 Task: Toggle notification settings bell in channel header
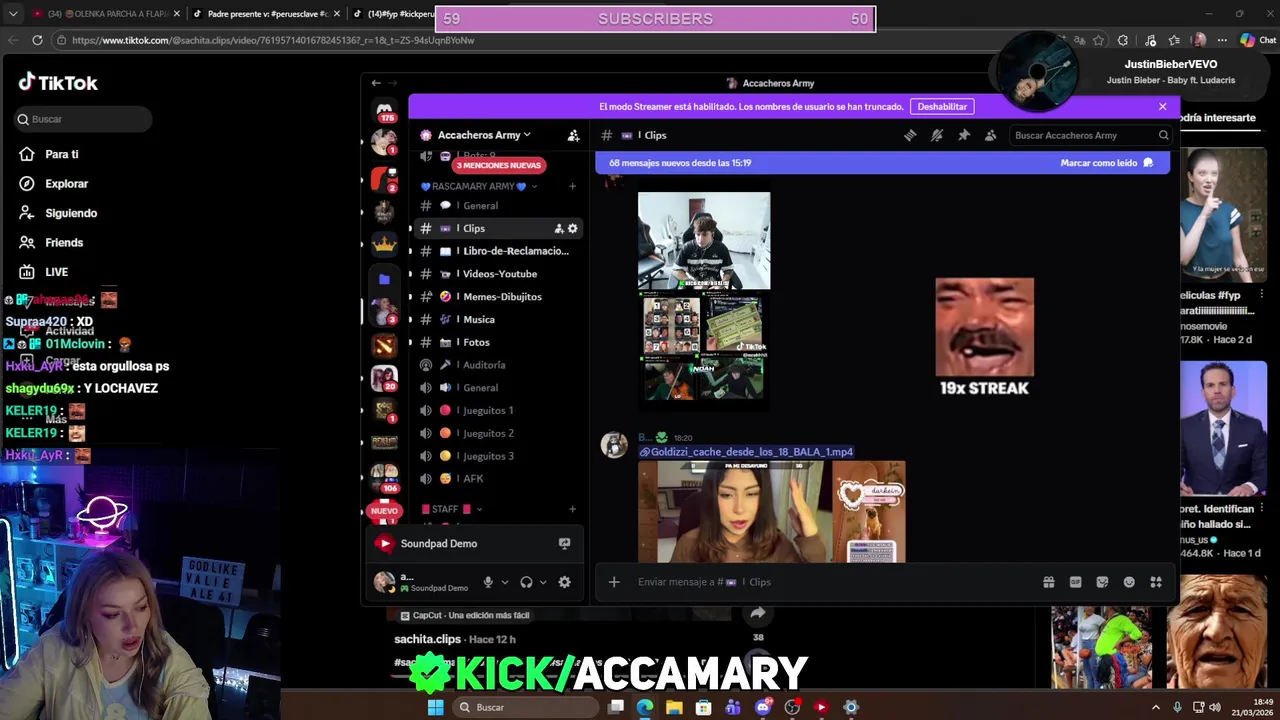(x=937, y=135)
